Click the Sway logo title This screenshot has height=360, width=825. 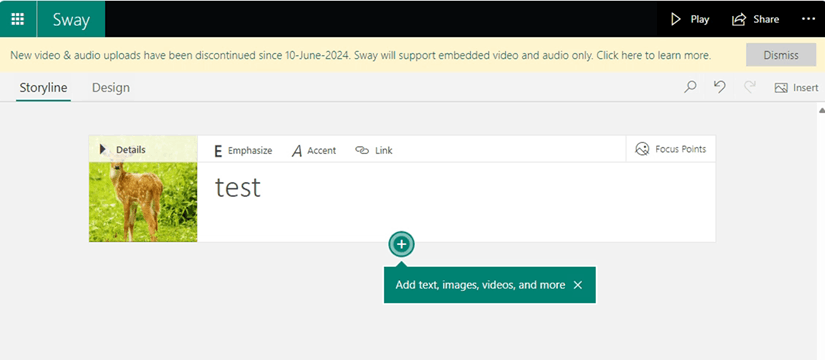(x=71, y=20)
